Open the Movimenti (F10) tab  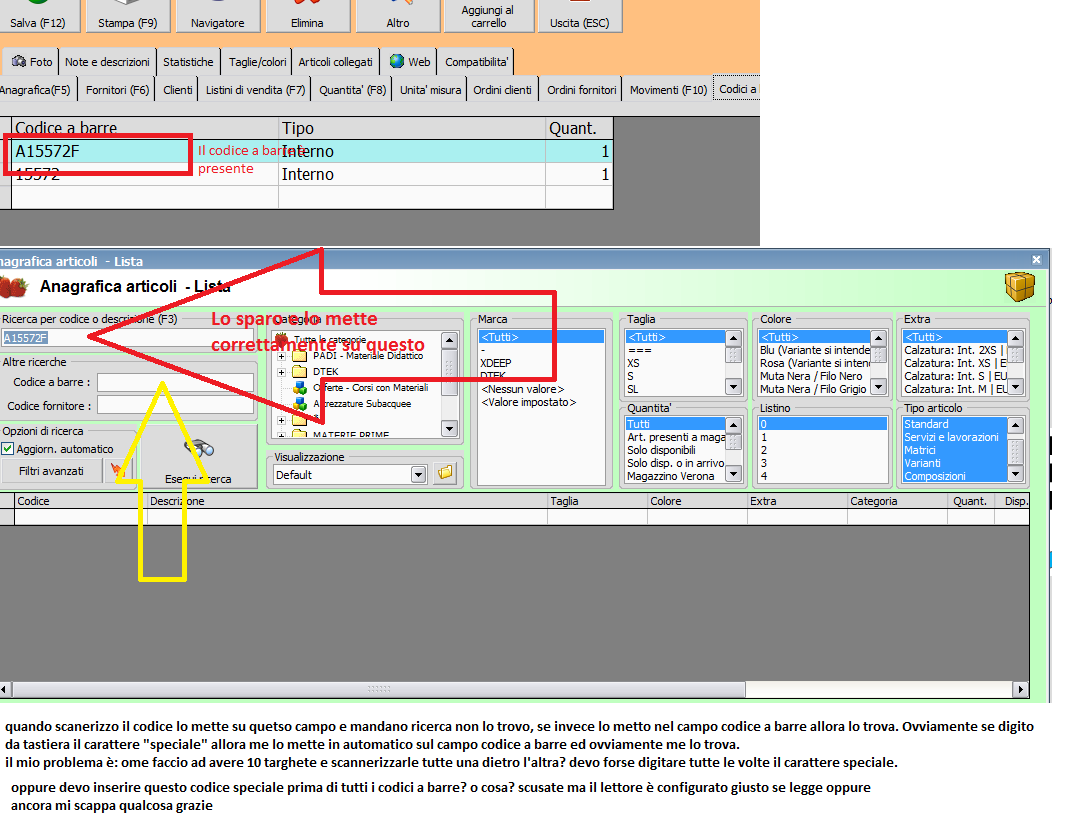[x=668, y=90]
